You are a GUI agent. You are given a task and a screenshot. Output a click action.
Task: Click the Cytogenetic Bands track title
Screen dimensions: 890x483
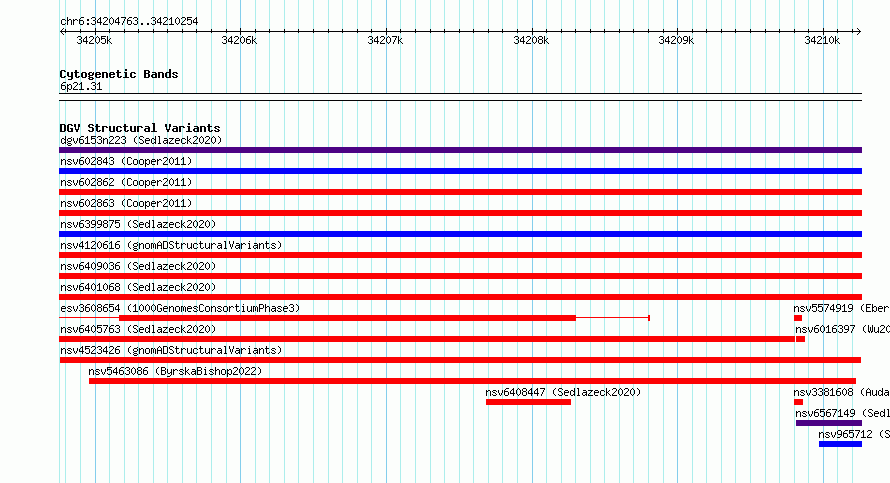[119, 74]
